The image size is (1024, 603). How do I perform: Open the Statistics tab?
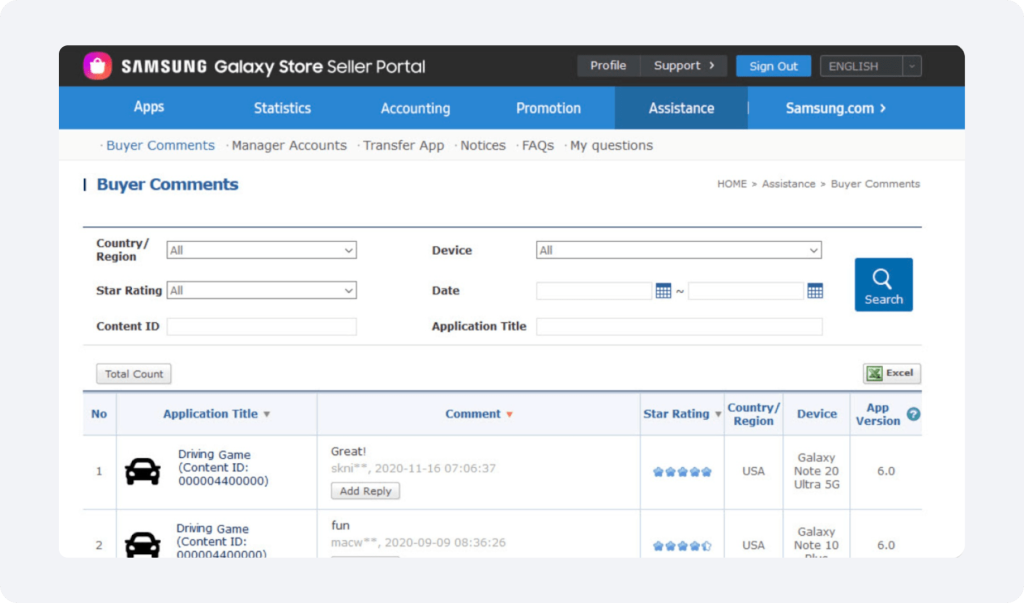[282, 108]
